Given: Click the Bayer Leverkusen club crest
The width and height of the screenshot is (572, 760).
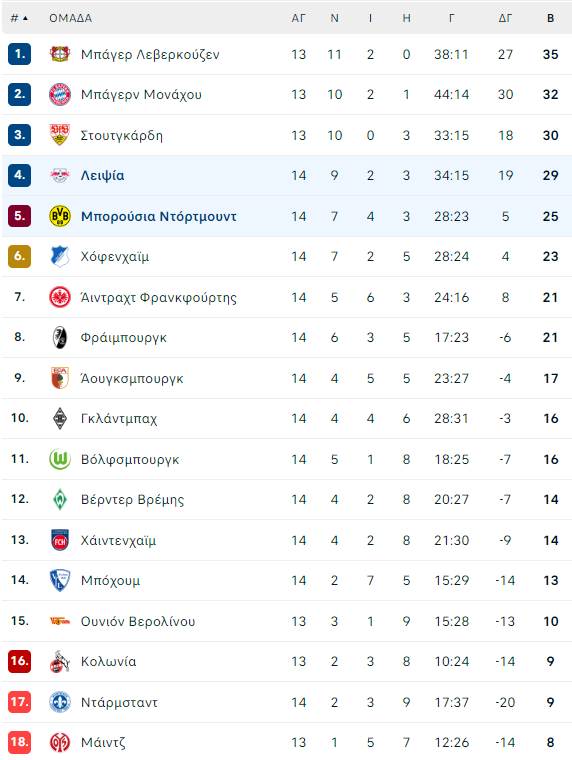Looking at the screenshot, I should pos(60,54).
